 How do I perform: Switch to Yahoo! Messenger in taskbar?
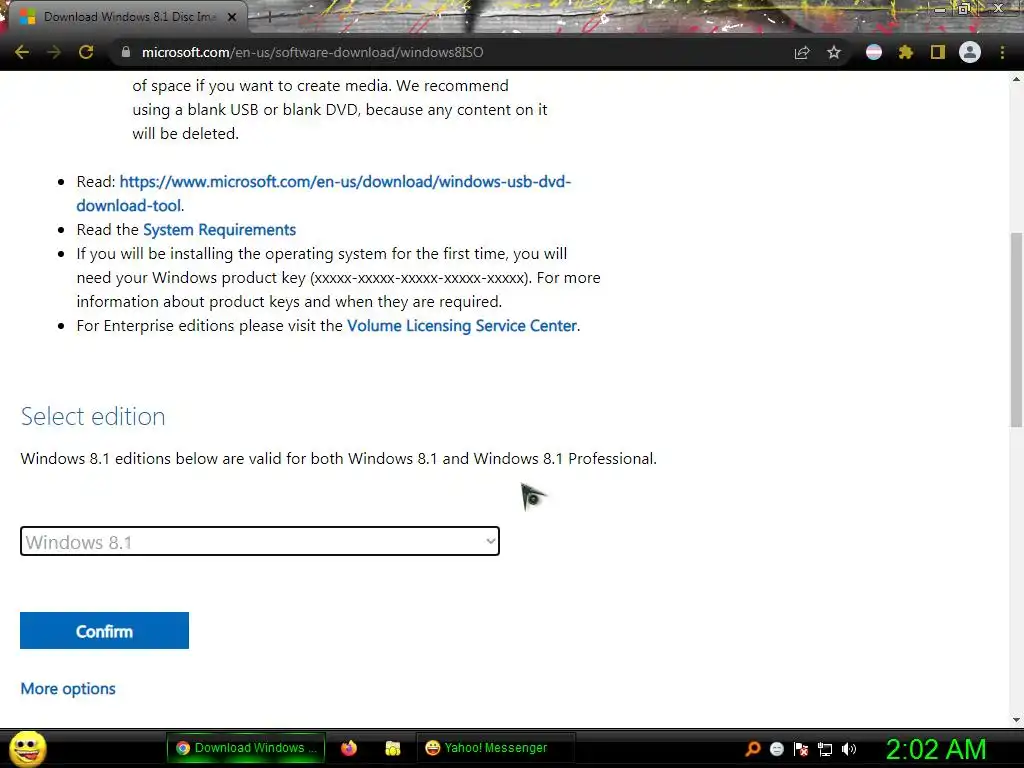pyautogui.click(x=495, y=748)
